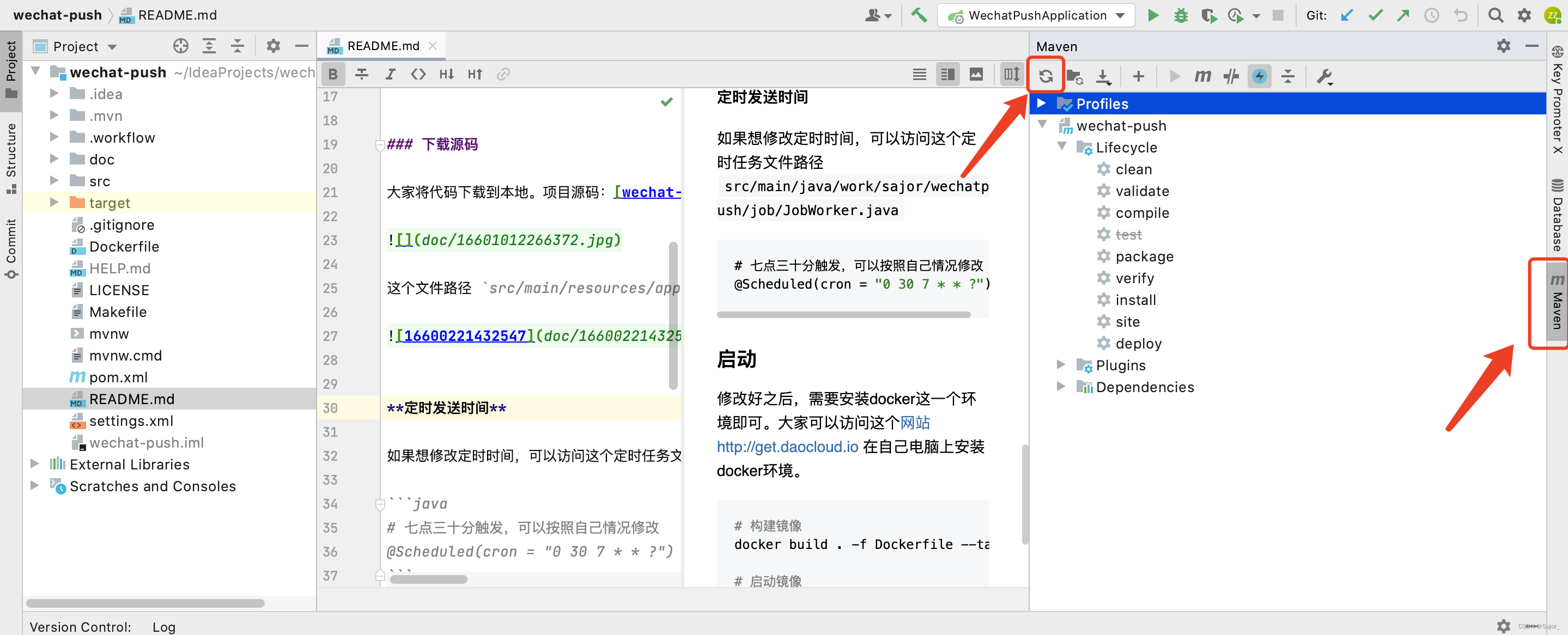Click the Maven reload all projects icon
The height and width of the screenshot is (635, 1568).
(1045, 76)
